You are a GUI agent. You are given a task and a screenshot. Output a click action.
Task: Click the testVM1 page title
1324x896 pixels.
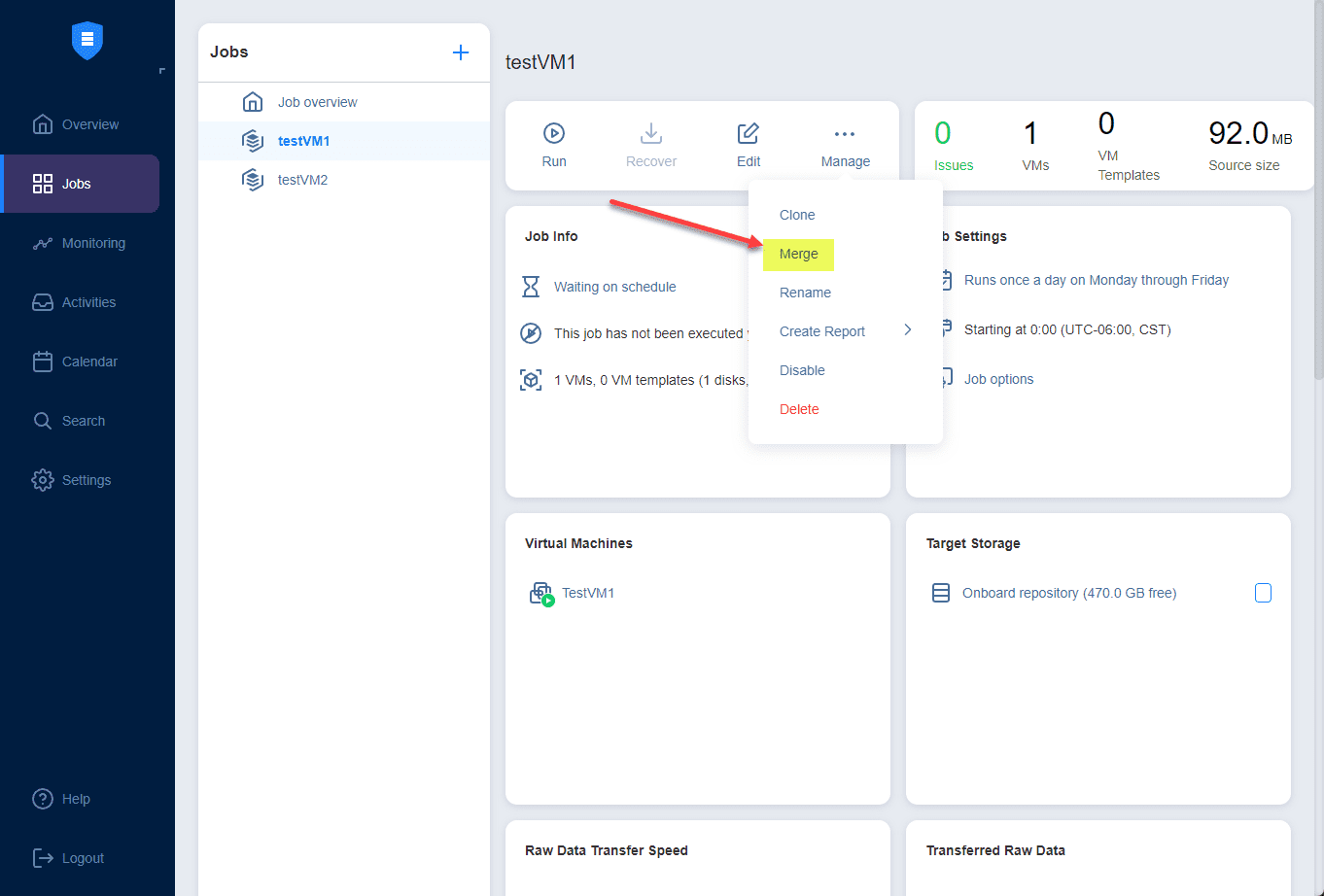(541, 62)
